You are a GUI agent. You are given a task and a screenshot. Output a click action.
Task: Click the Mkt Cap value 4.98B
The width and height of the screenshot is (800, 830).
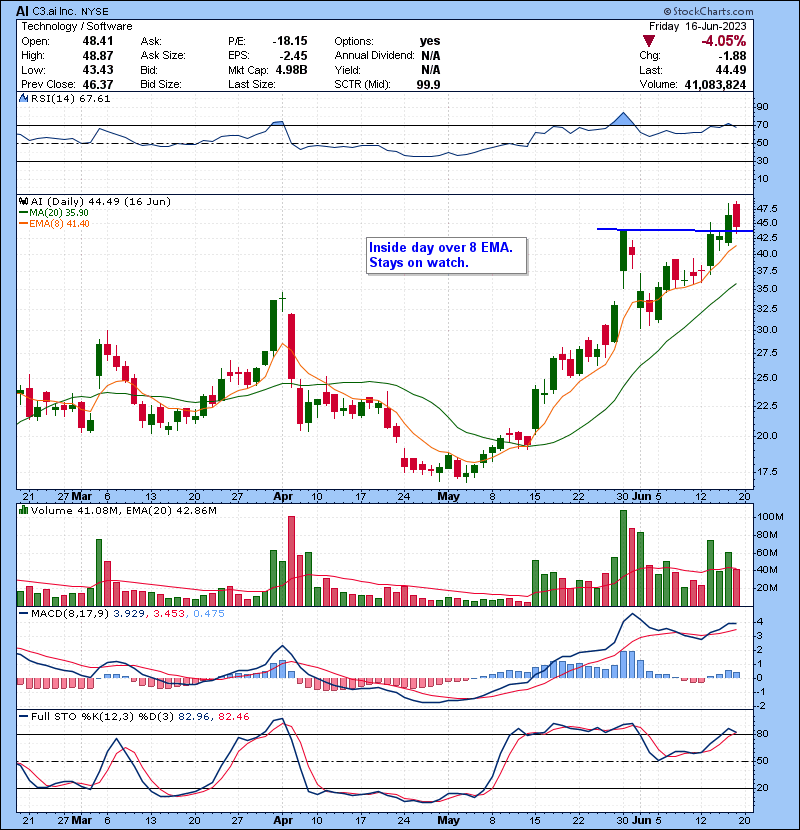pos(291,70)
